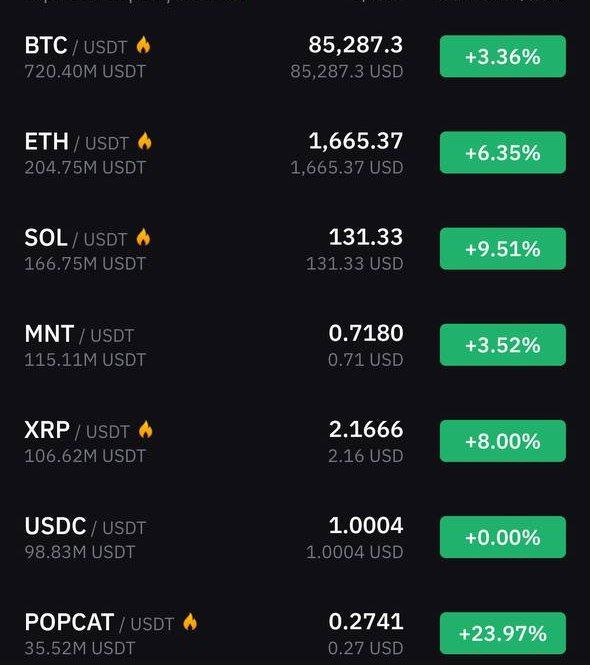Click the +0.00% change badge for USDC

point(503,537)
